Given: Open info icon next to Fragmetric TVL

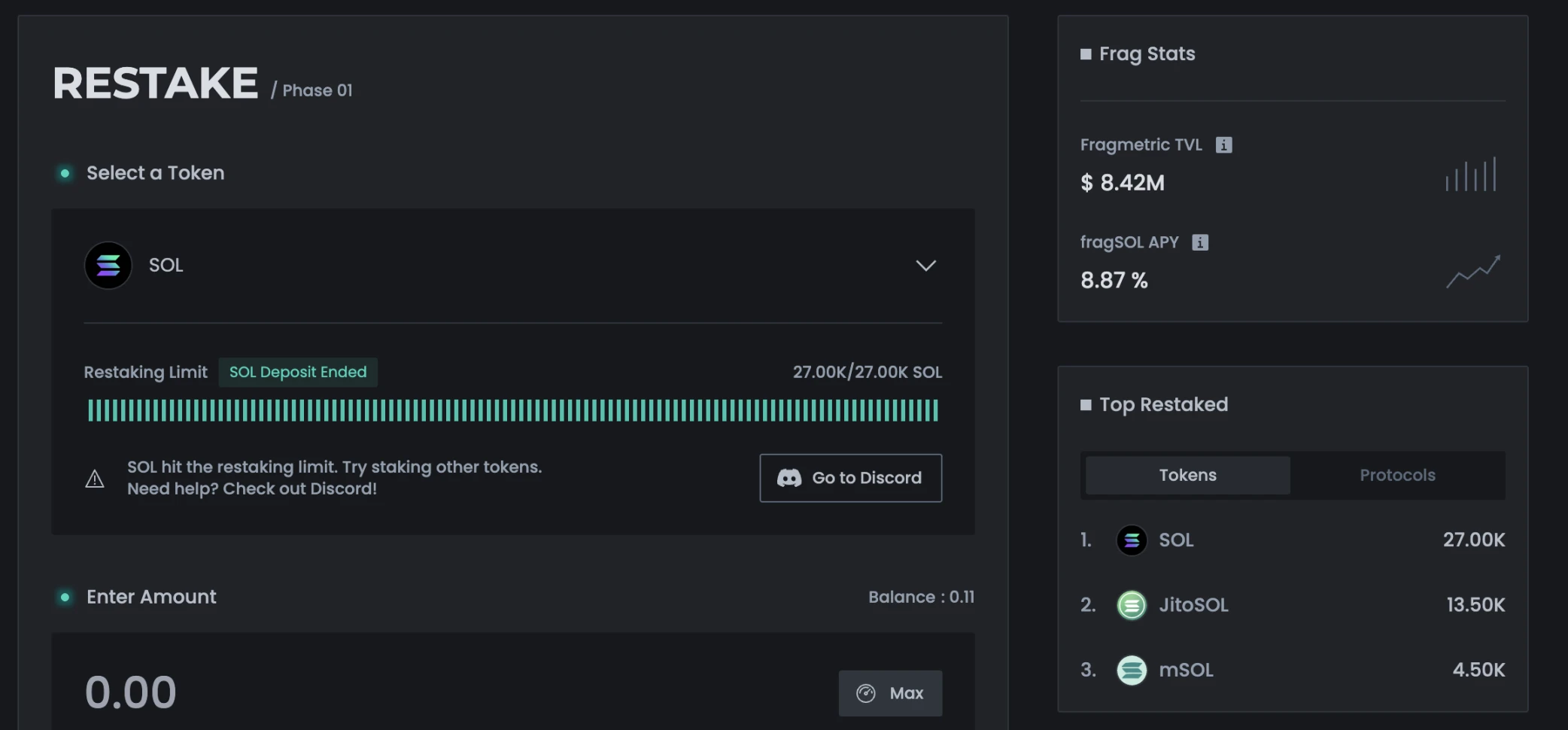Looking at the screenshot, I should click(1223, 145).
